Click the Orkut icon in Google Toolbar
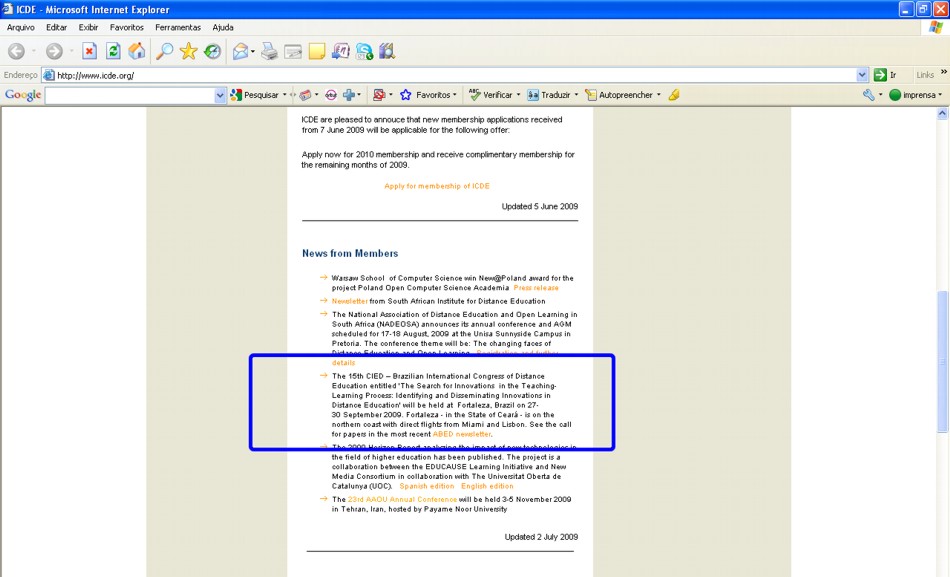 point(331,95)
